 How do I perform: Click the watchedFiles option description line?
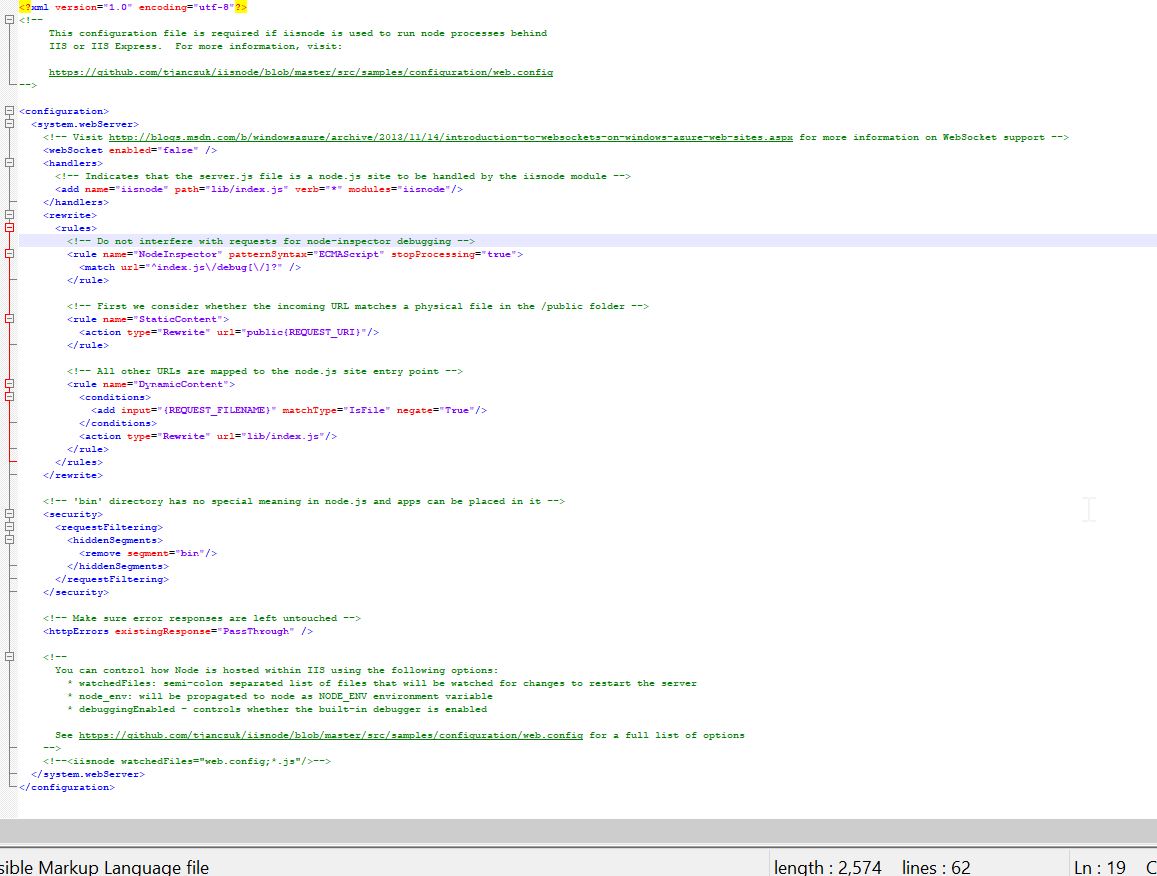point(381,683)
